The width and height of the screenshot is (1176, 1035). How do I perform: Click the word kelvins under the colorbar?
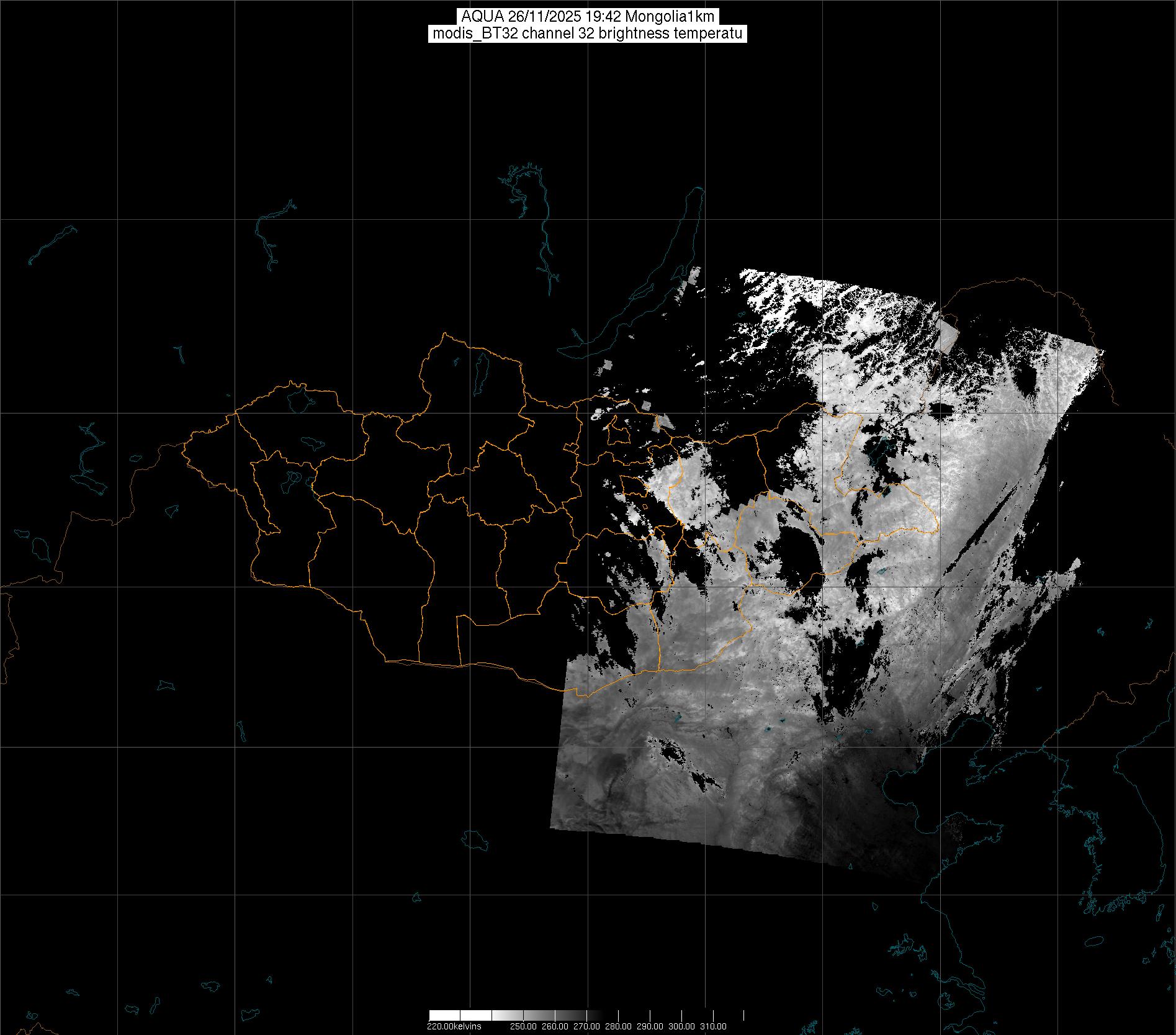(467, 1026)
